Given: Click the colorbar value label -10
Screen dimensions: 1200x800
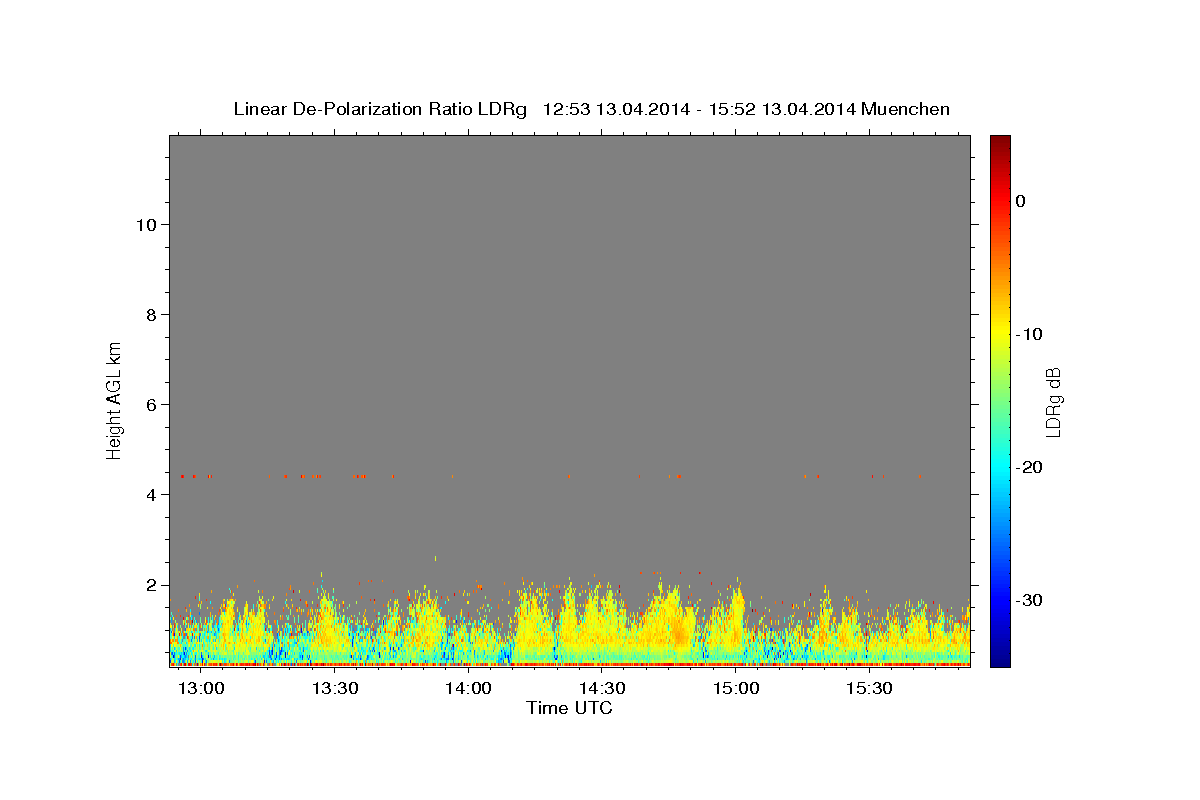Looking at the screenshot, I should tap(1030, 334).
